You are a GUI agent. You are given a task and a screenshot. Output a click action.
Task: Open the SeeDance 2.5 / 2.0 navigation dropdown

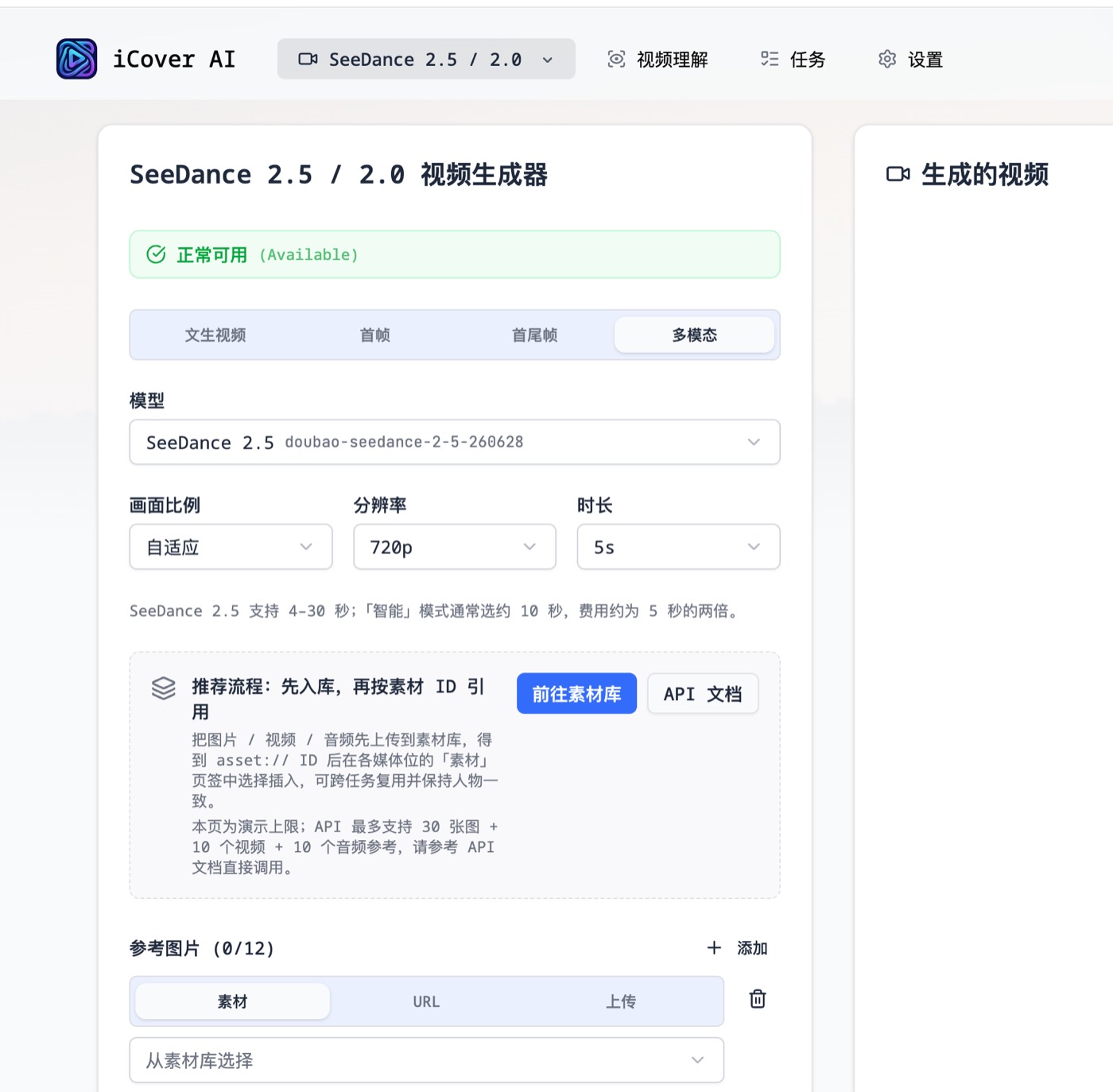pyautogui.click(x=426, y=59)
